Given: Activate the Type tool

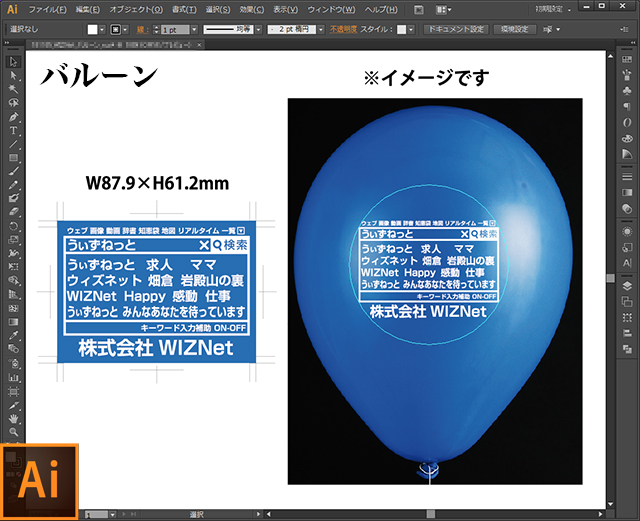Looking at the screenshot, I should click(x=13, y=130).
